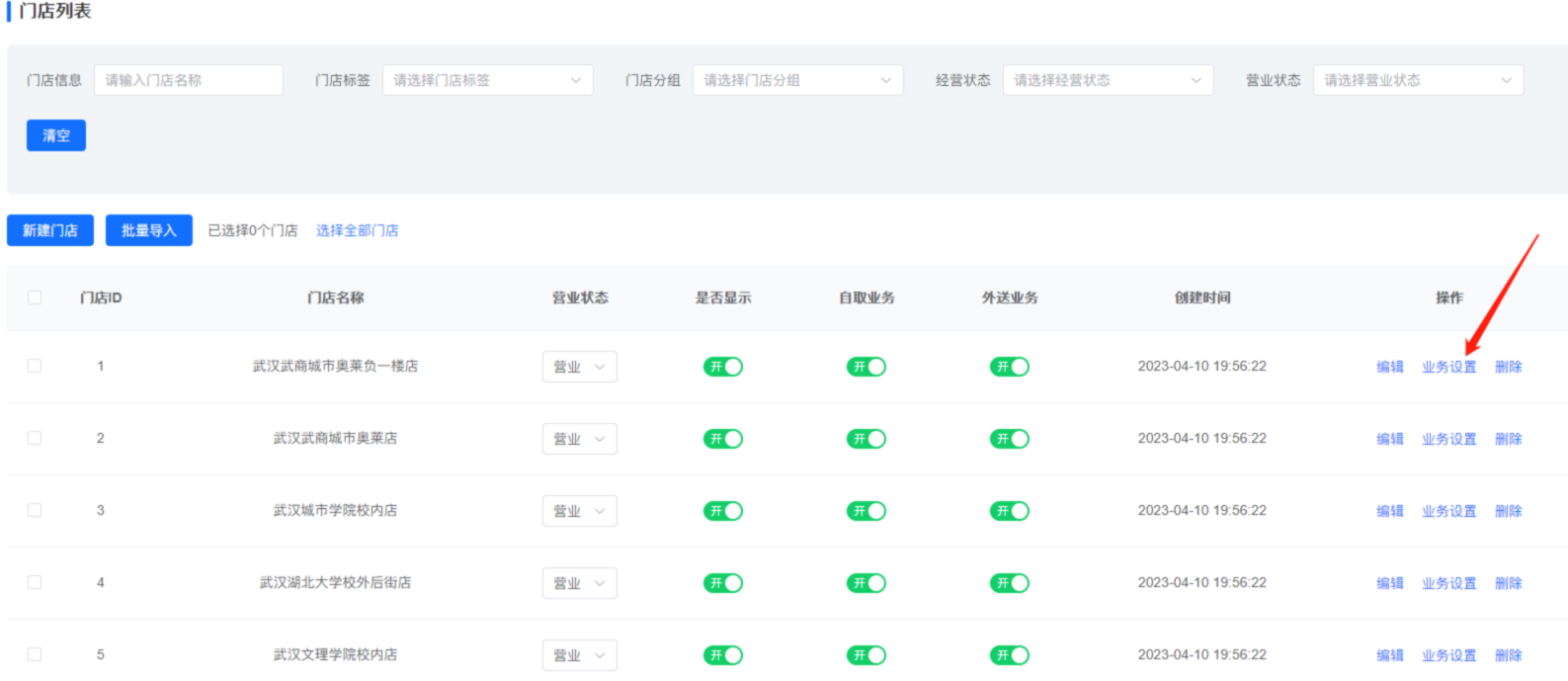Click 删除 for 武汉城市学院校内店
This screenshot has height=681, width=1568.
(x=1509, y=511)
